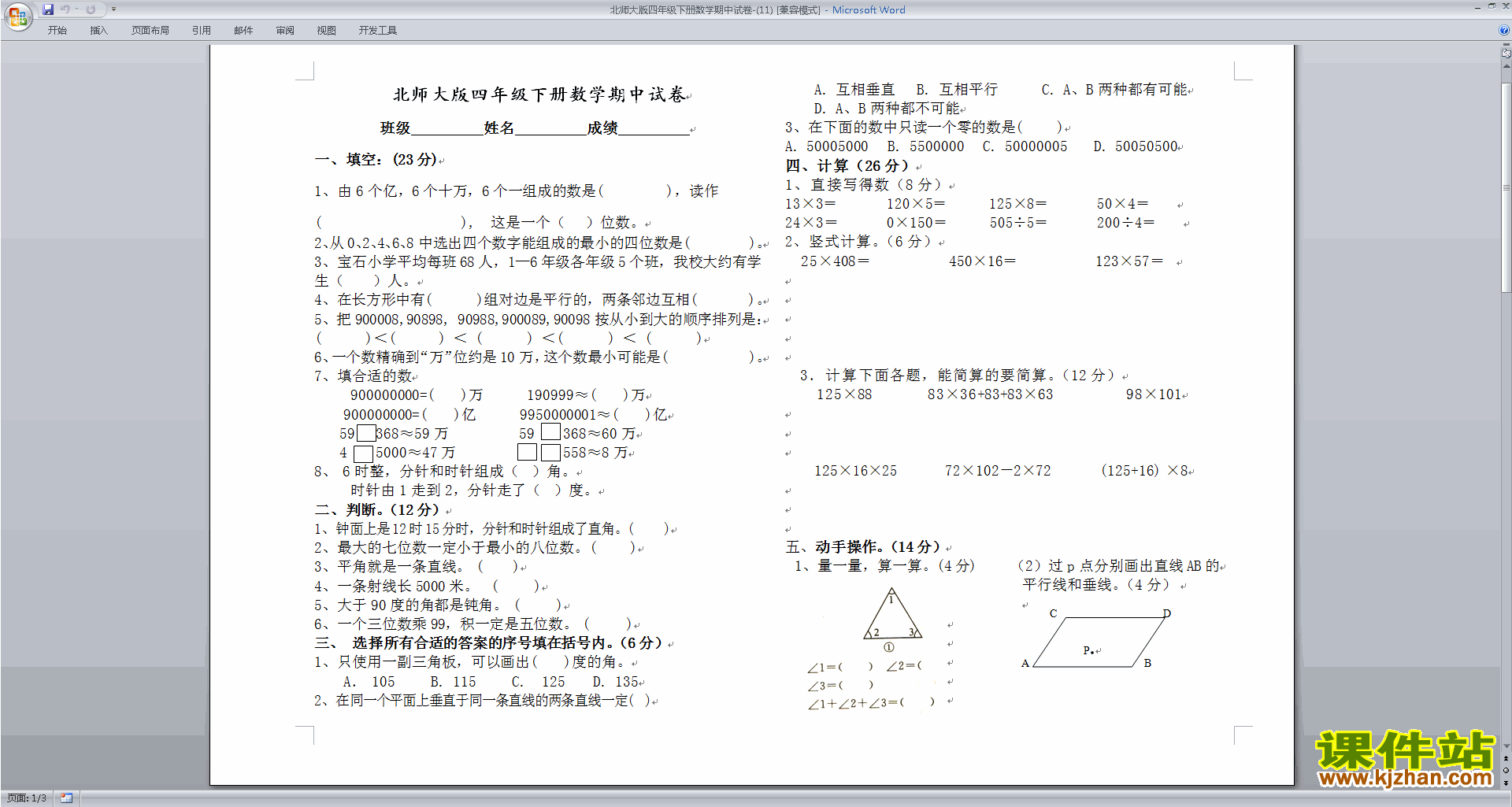Click the option C. 125
The height and width of the screenshot is (807, 1512).
pyautogui.click(x=539, y=682)
